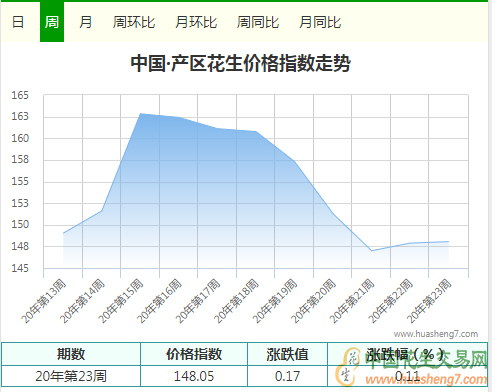Click the 20年第18周 axis label

coord(236,301)
